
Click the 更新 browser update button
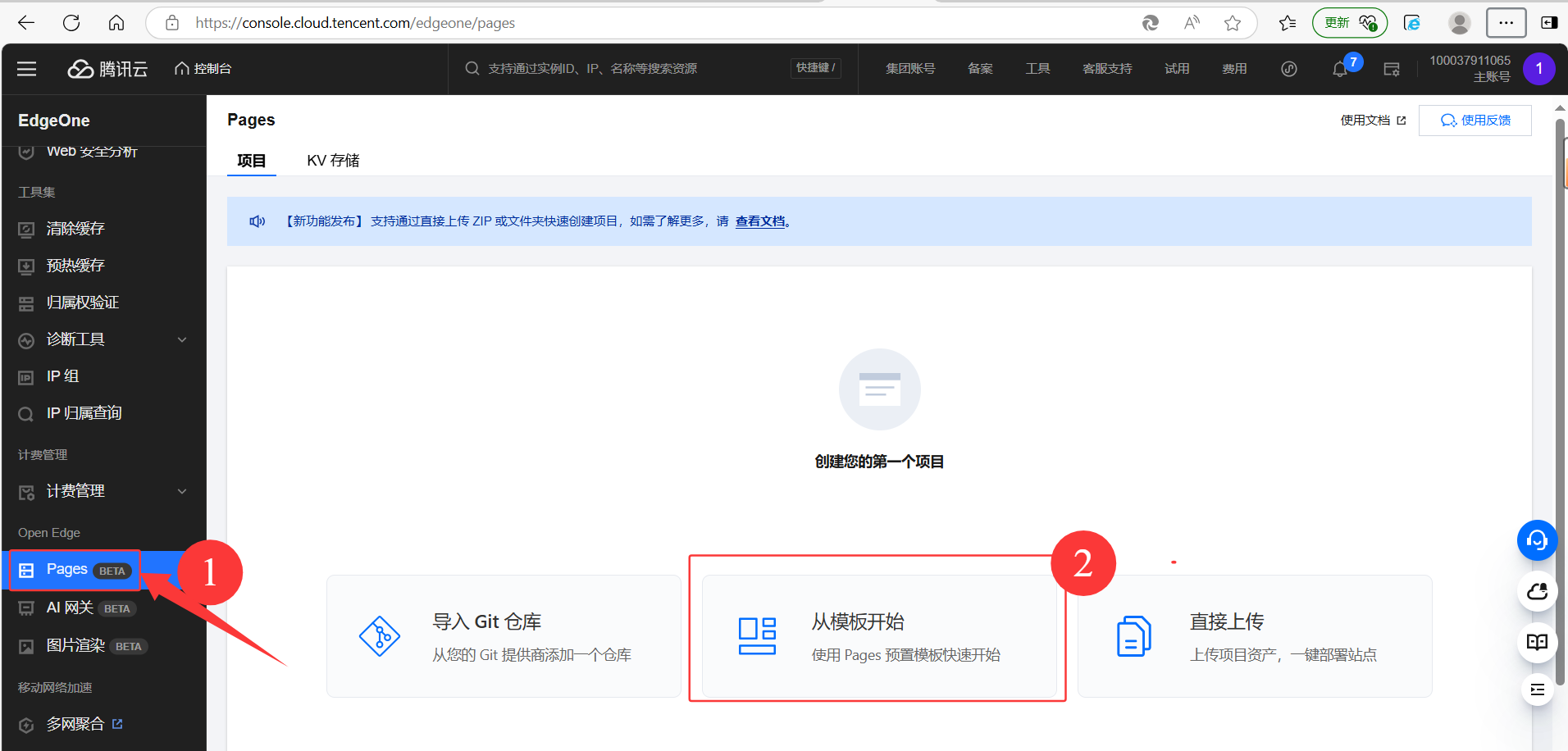(x=1350, y=23)
